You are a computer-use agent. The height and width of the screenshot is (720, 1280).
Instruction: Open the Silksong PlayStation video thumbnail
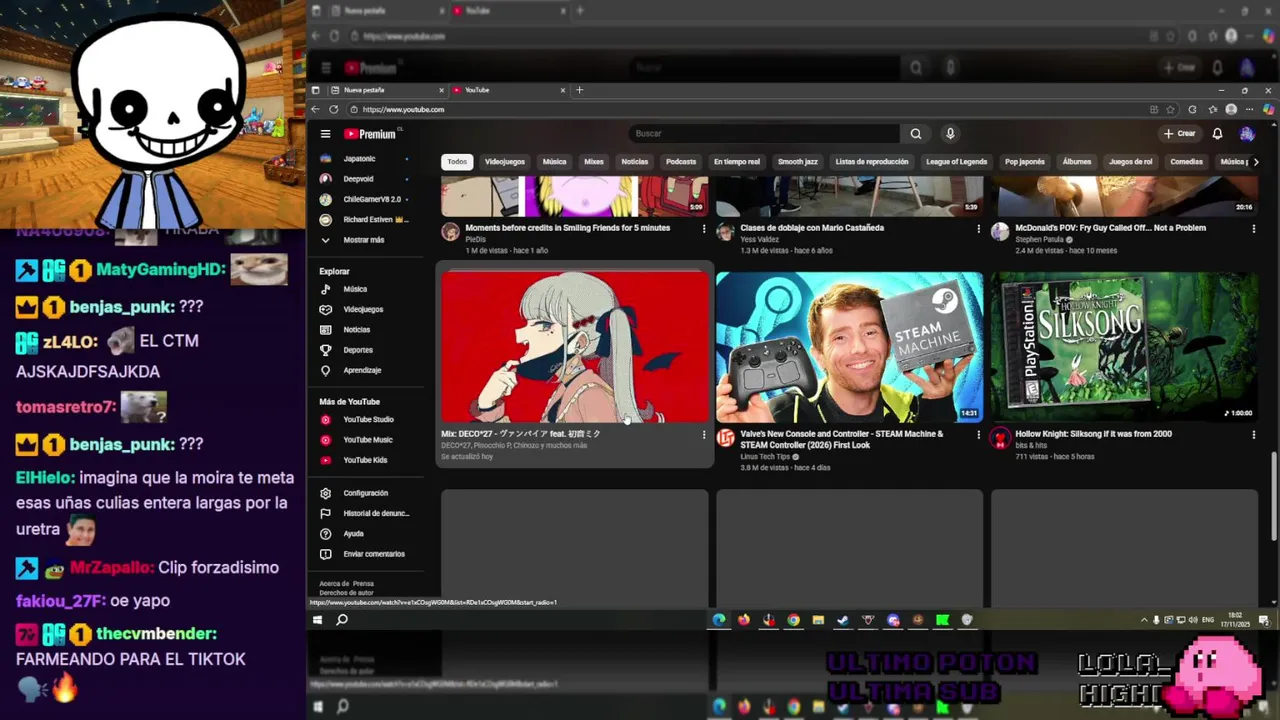tap(1124, 347)
